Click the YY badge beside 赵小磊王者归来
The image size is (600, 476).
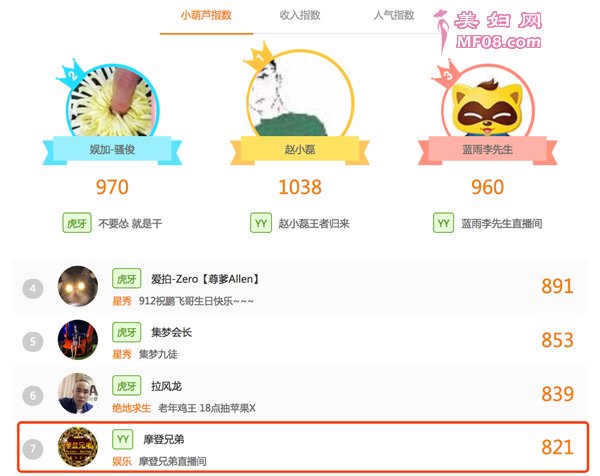[x=261, y=223]
